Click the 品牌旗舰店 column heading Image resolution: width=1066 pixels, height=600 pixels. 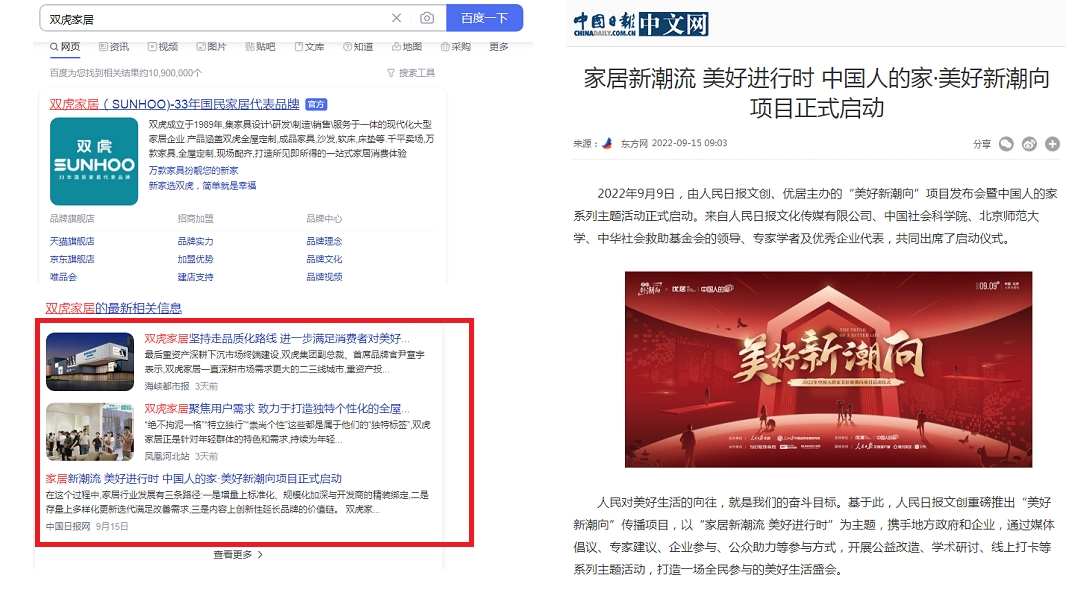(x=72, y=219)
